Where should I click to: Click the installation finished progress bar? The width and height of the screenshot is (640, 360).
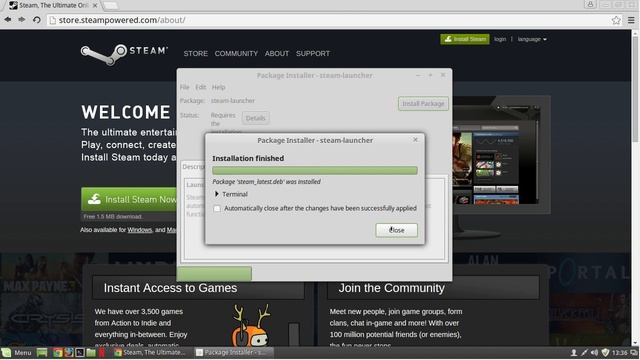(x=315, y=171)
